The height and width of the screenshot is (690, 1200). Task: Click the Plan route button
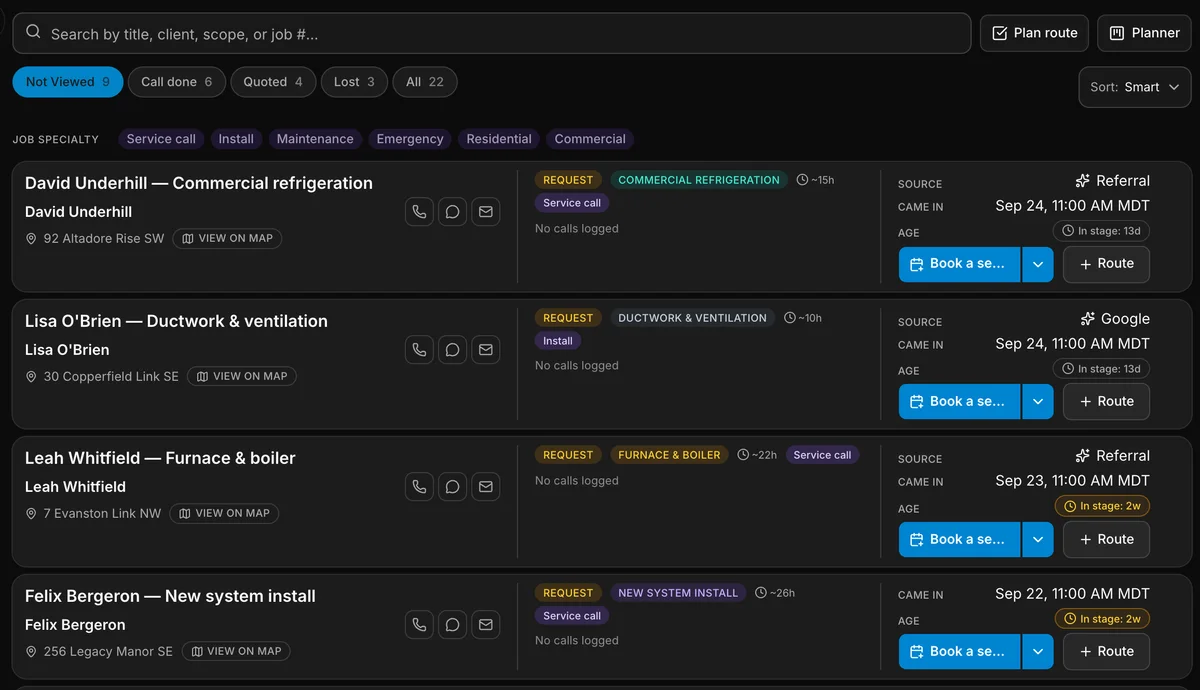click(1034, 33)
